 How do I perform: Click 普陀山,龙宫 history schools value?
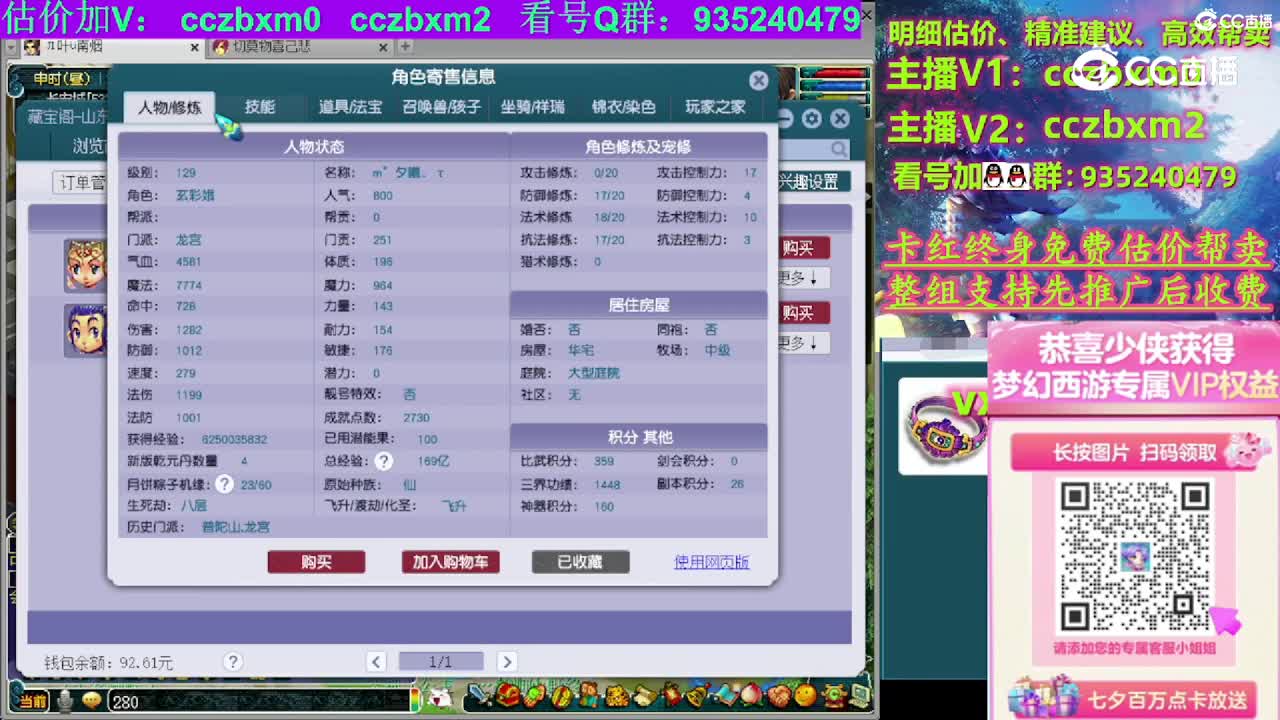(x=236, y=527)
